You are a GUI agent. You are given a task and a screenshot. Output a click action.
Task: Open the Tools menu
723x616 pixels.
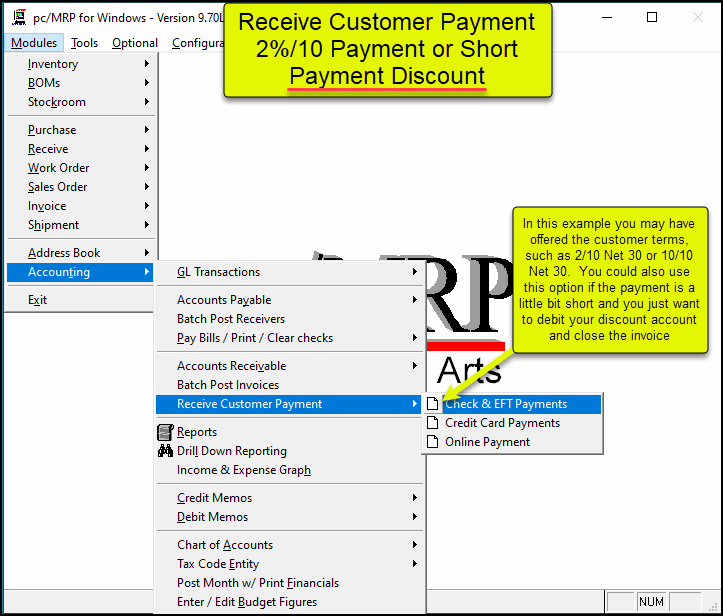pyautogui.click(x=85, y=43)
